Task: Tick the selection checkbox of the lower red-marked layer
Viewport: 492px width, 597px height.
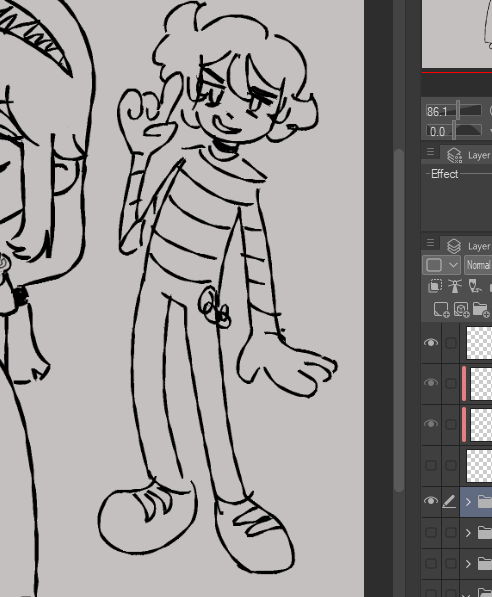Action: [451, 424]
